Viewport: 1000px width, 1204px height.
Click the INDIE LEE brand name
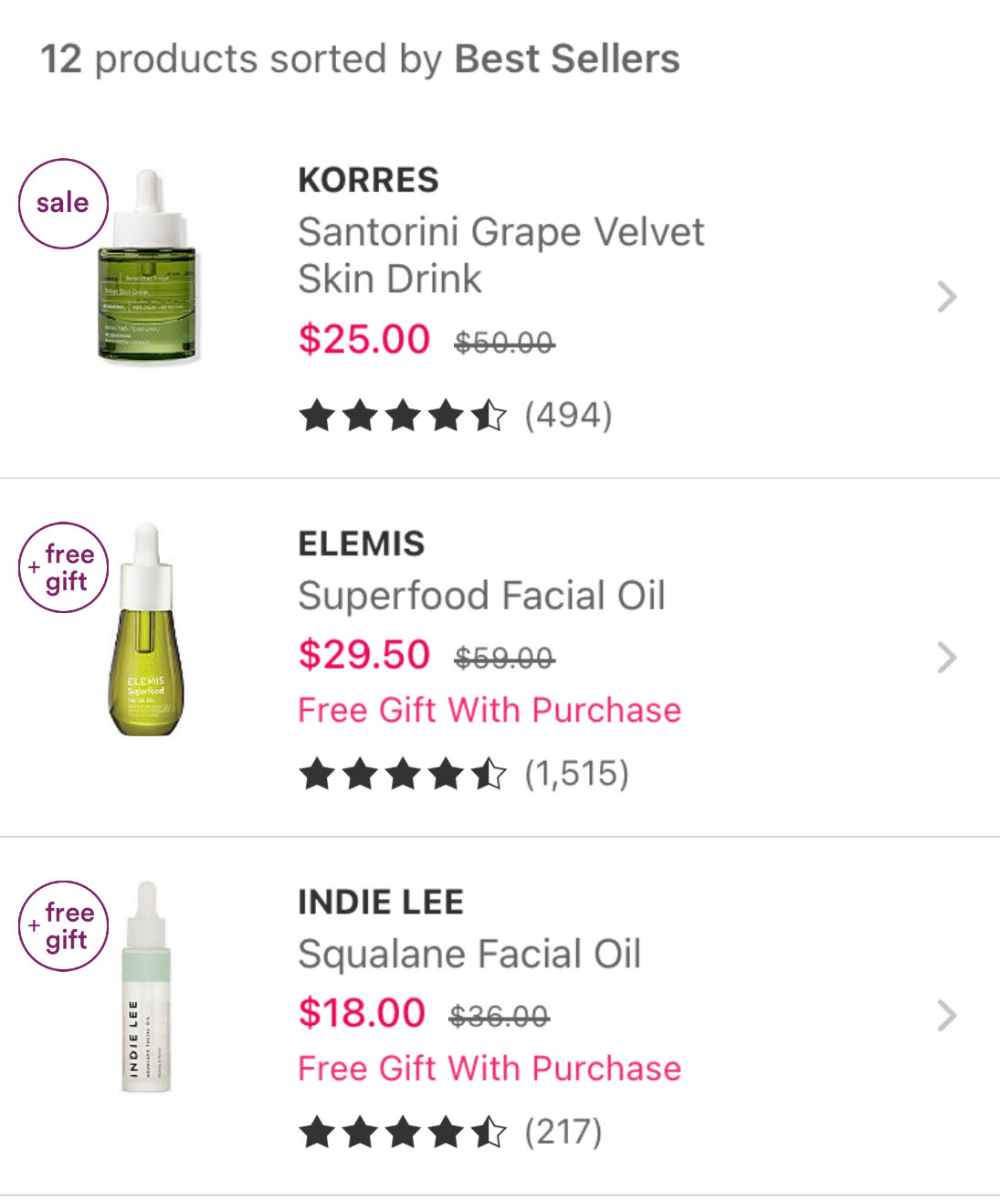point(380,902)
